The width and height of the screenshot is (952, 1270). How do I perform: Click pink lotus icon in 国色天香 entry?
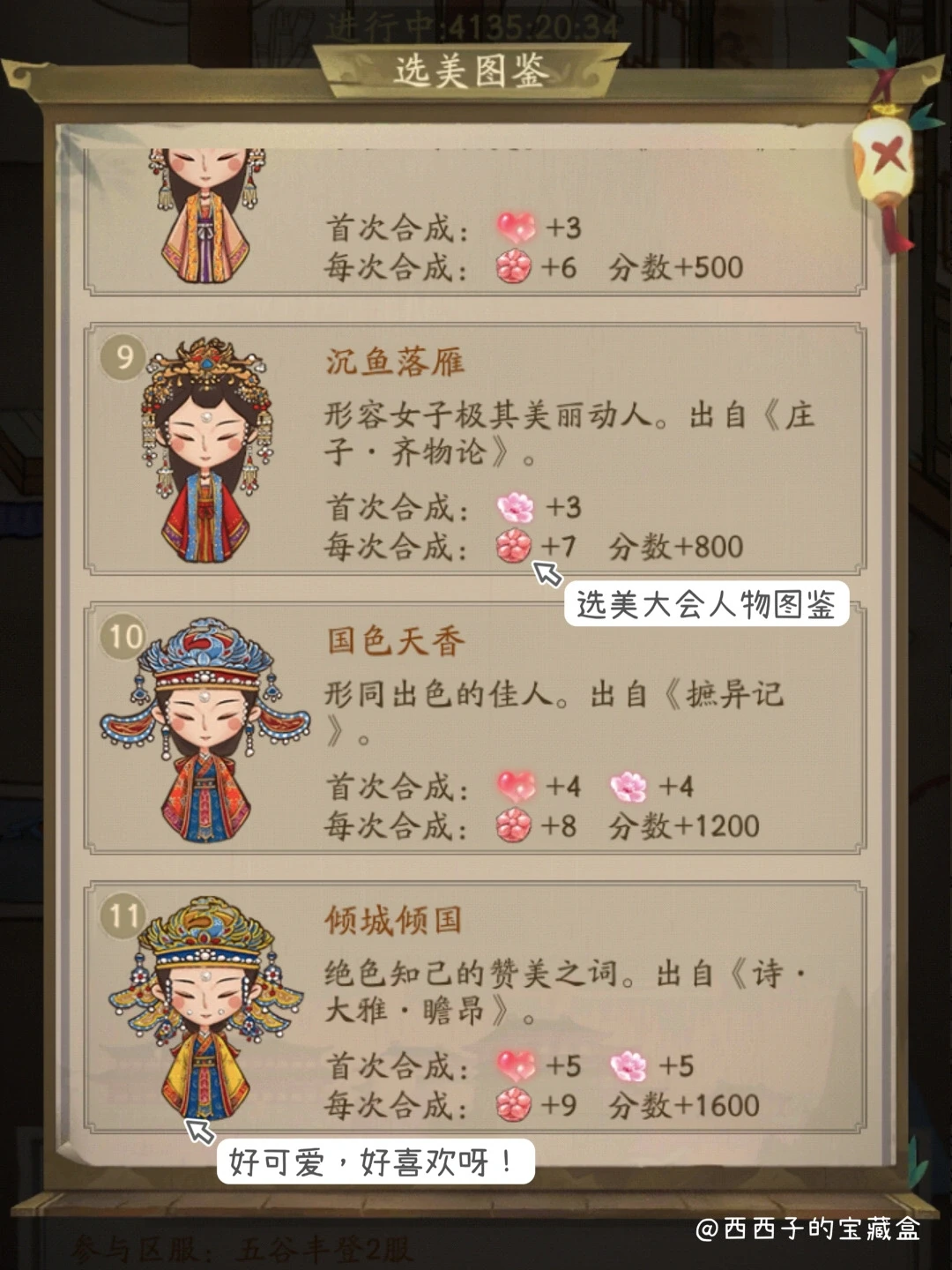(x=628, y=786)
